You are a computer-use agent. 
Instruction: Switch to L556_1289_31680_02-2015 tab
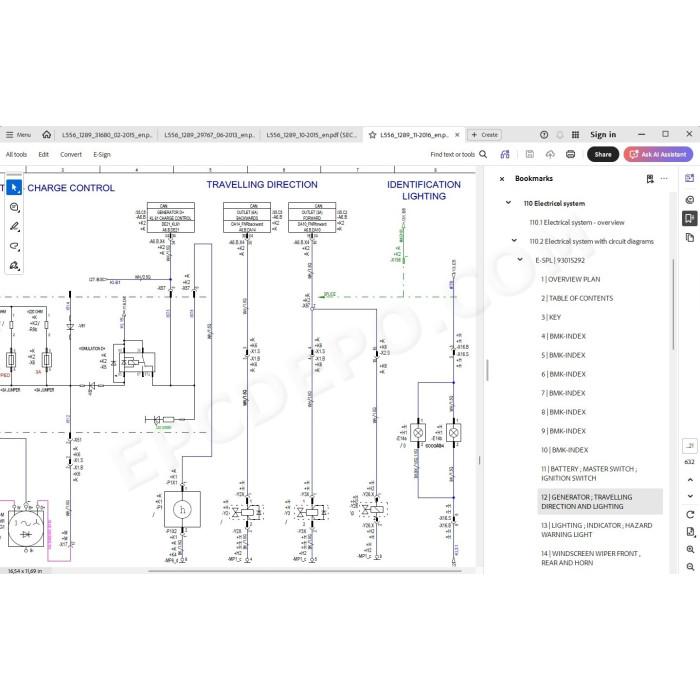pyautogui.click(x=107, y=135)
